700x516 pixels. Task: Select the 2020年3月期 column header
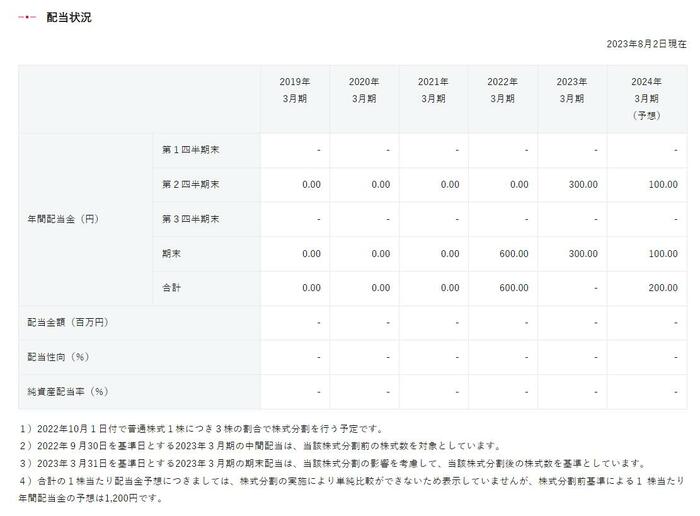point(364,90)
